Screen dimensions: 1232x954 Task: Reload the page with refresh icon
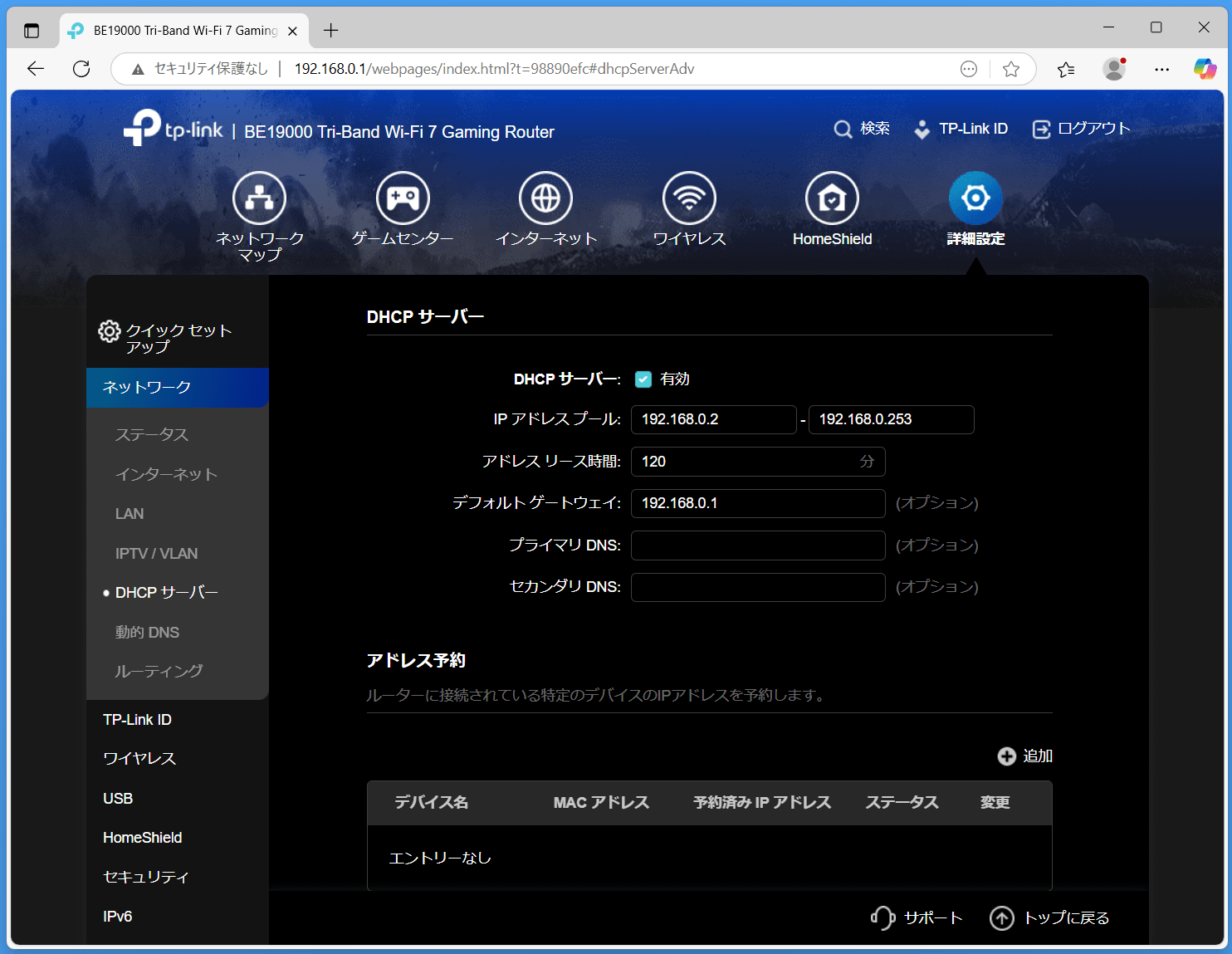pos(81,69)
